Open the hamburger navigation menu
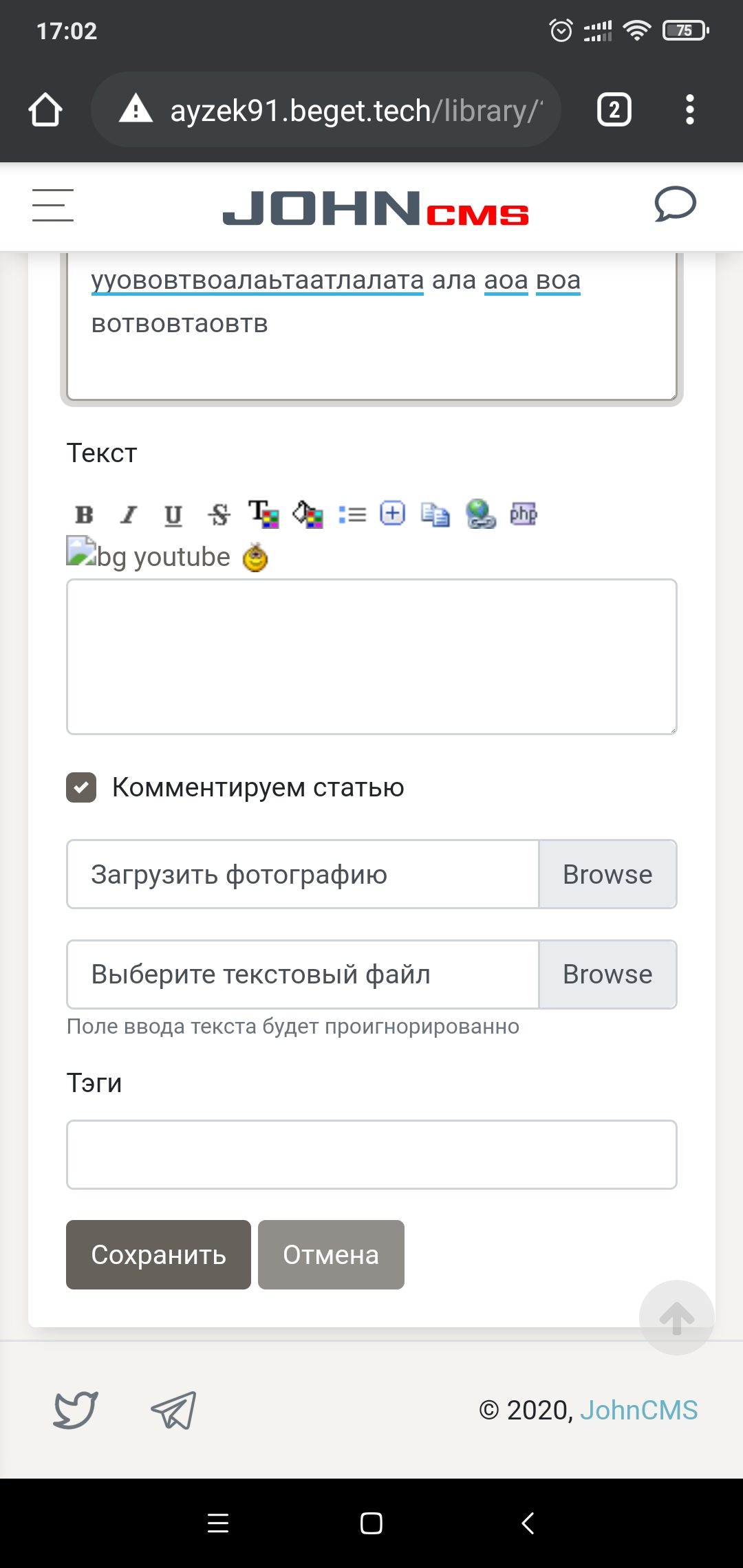743x1568 pixels. 53,206
